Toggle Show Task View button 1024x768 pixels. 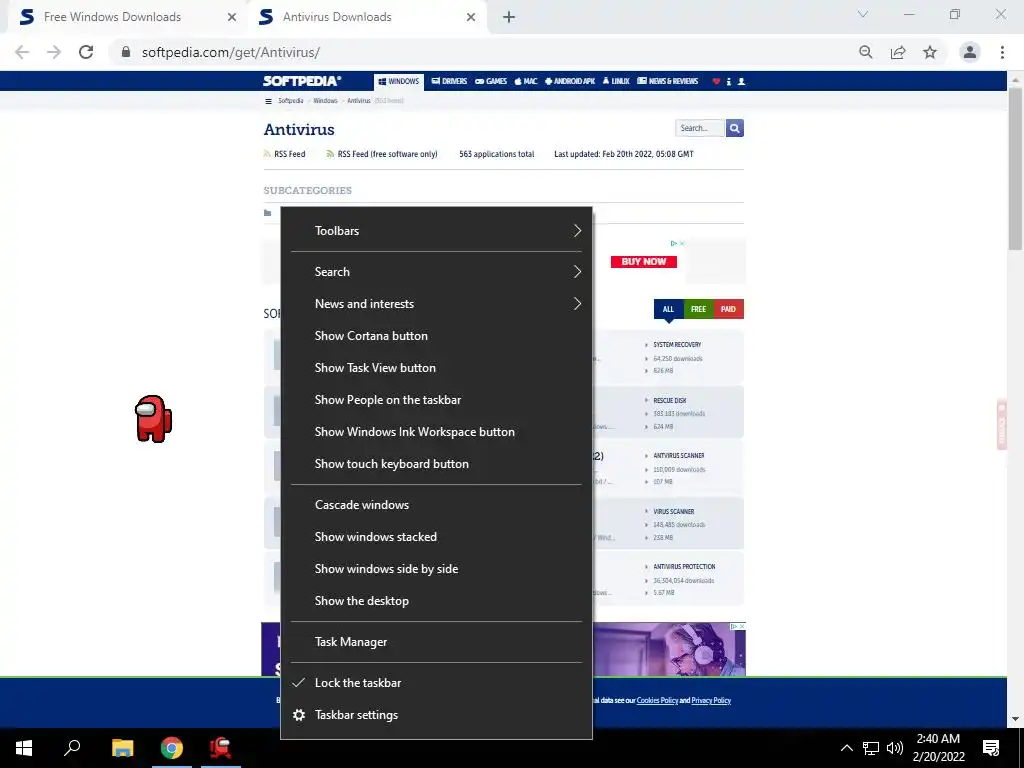pyautogui.click(x=436, y=368)
